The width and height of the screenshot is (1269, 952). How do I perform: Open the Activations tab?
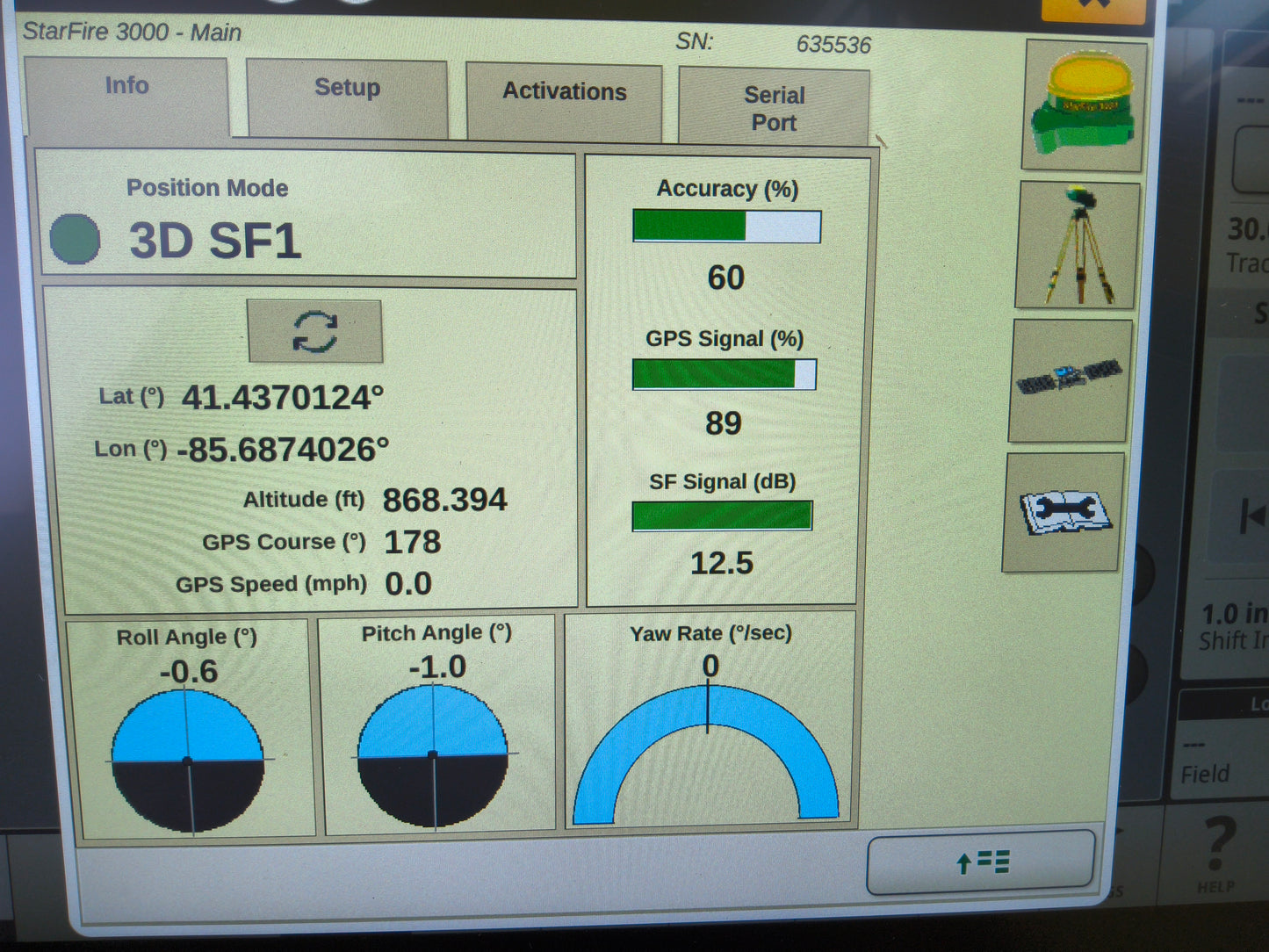tap(564, 100)
